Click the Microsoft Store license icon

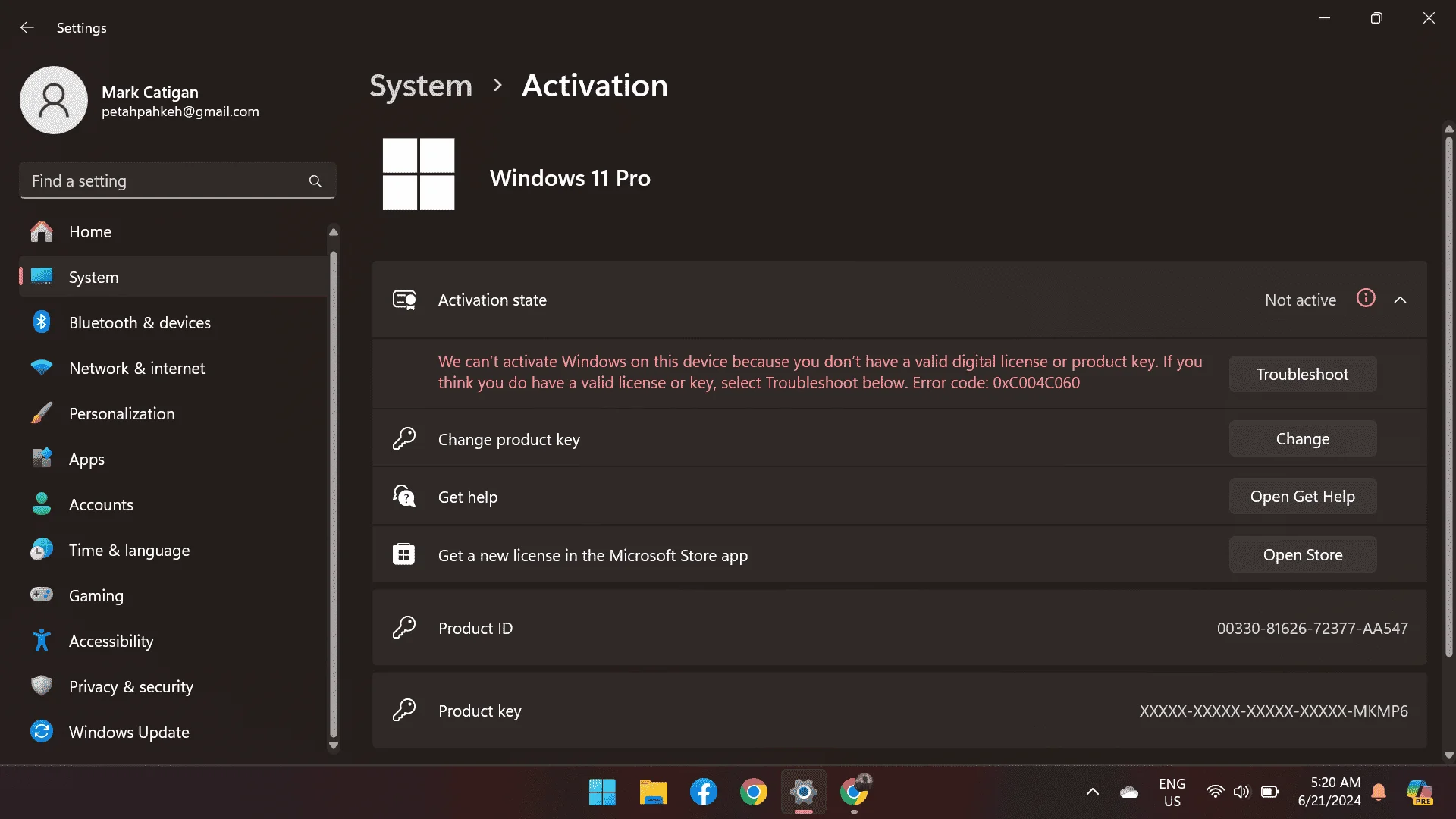[x=403, y=554]
